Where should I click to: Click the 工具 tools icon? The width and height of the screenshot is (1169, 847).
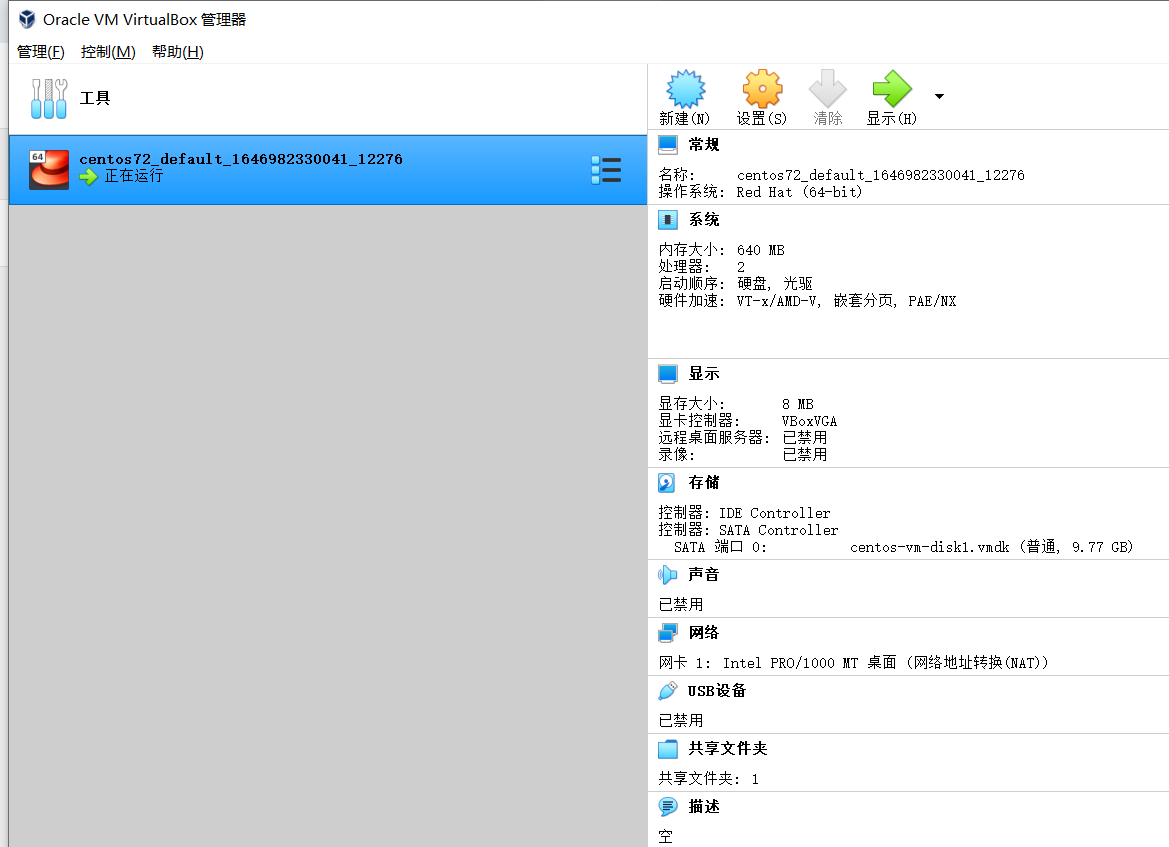point(48,97)
